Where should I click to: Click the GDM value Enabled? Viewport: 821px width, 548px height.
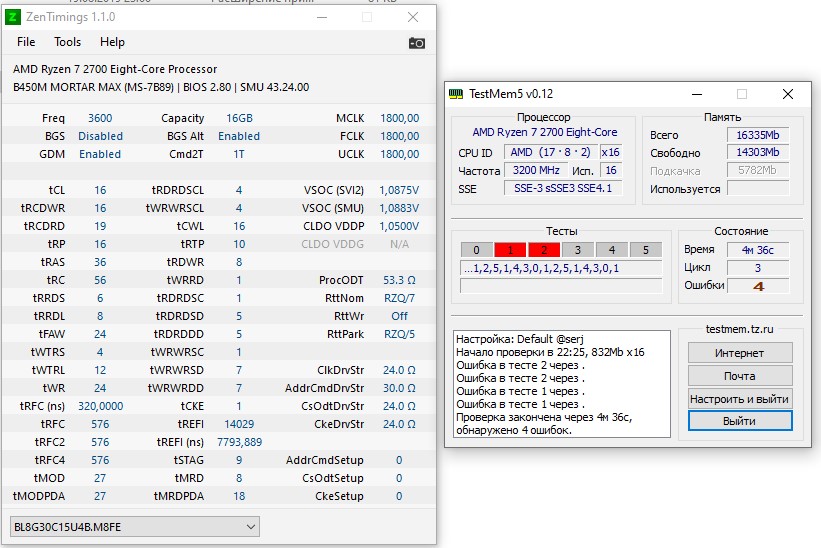pyautogui.click(x=100, y=154)
